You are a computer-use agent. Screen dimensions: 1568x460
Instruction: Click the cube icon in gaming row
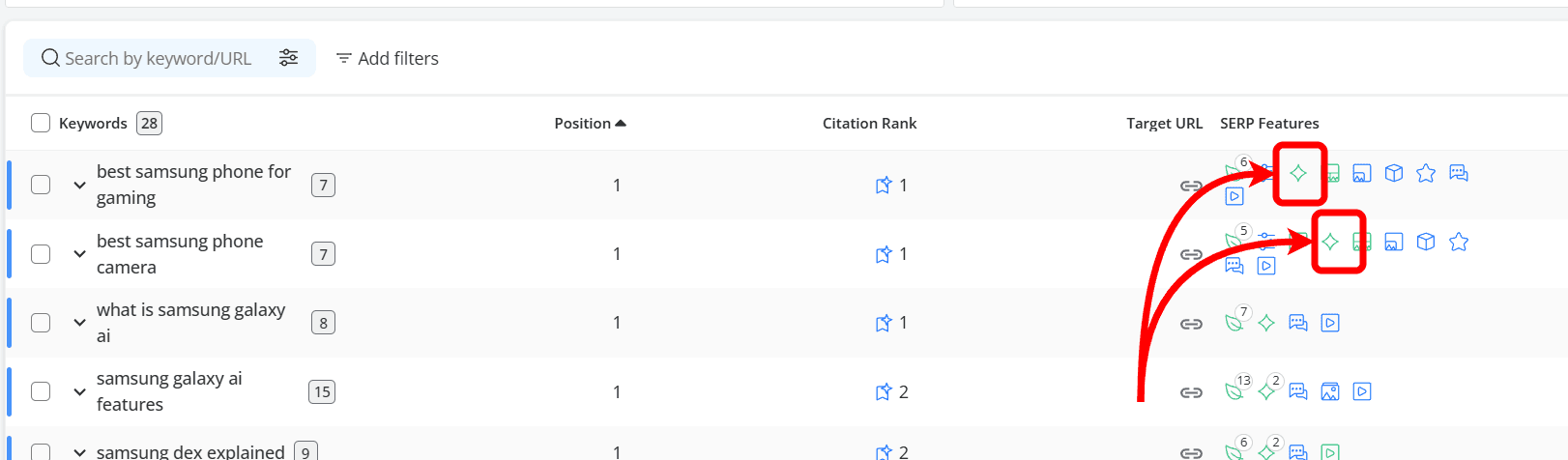[1394, 173]
